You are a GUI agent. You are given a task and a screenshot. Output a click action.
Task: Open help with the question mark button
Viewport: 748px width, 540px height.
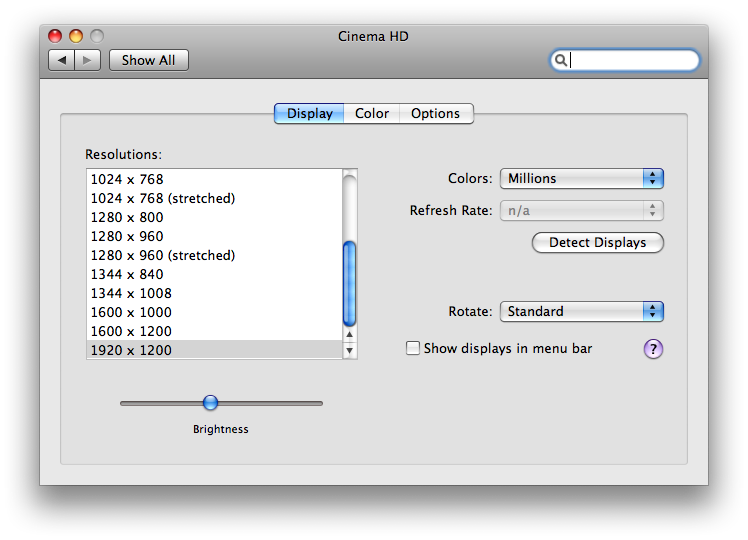(653, 349)
